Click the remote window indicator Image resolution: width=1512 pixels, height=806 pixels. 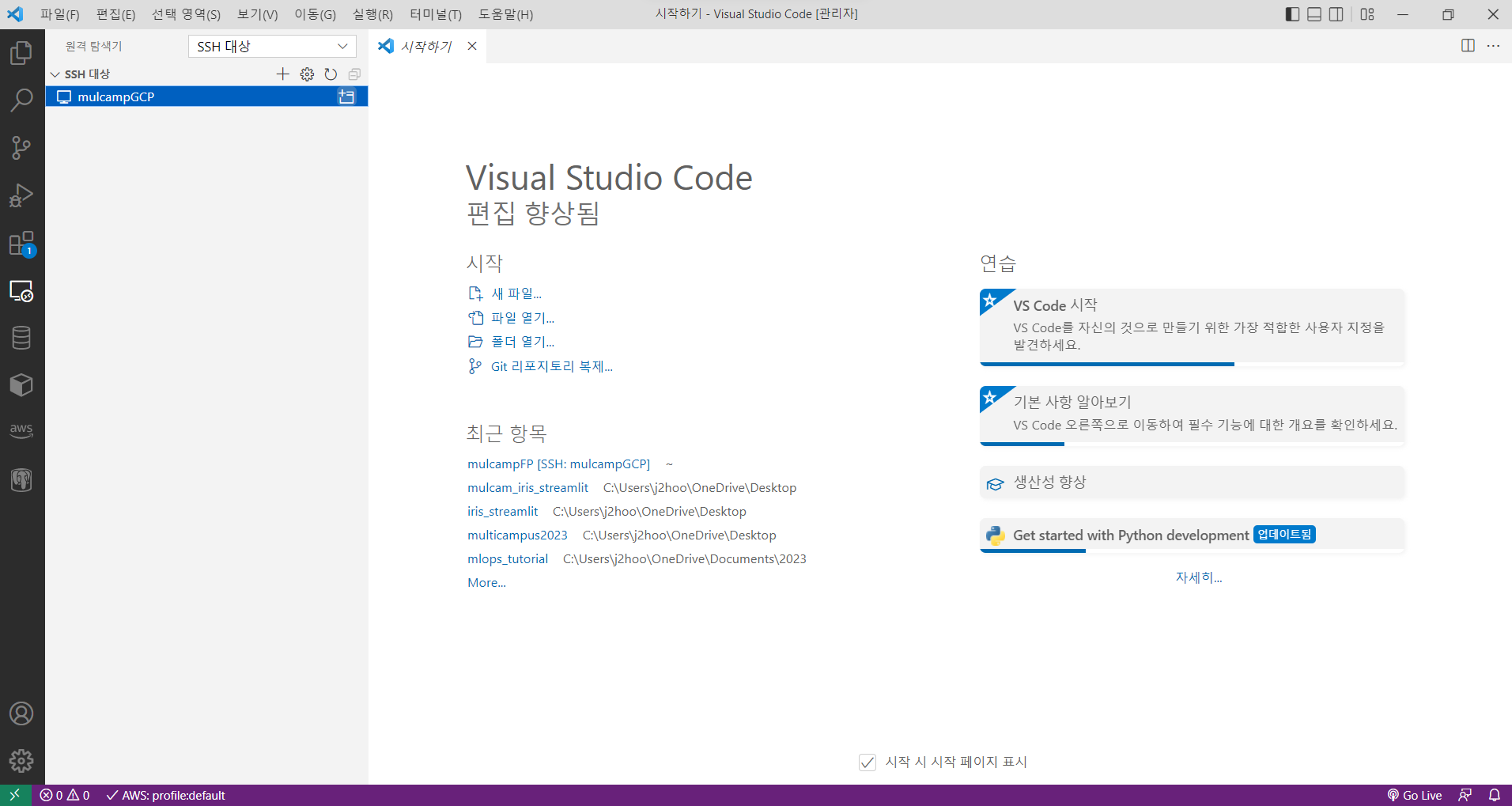click(x=15, y=795)
